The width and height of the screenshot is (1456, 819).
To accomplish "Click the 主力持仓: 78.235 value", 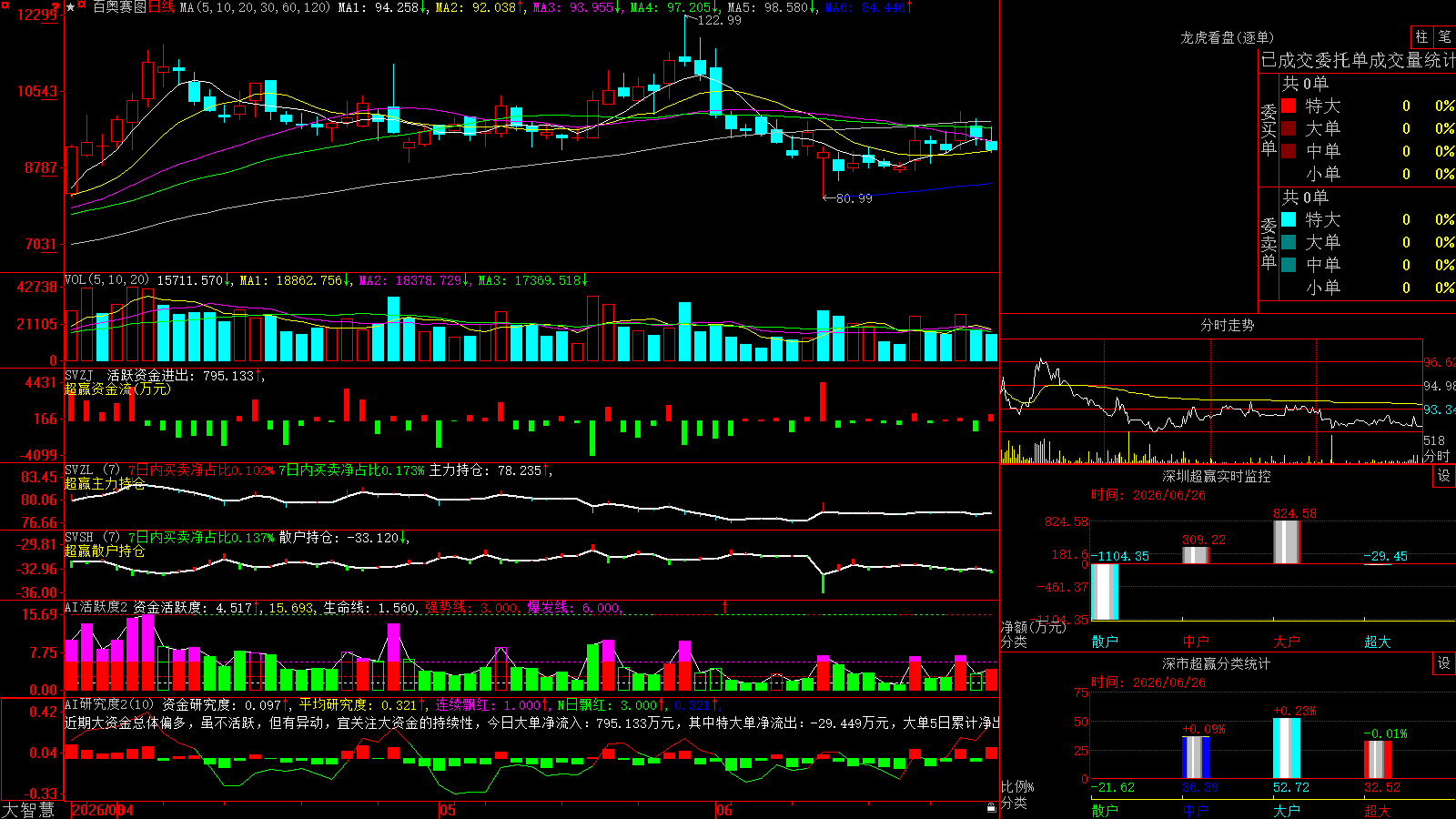I will tap(490, 470).
